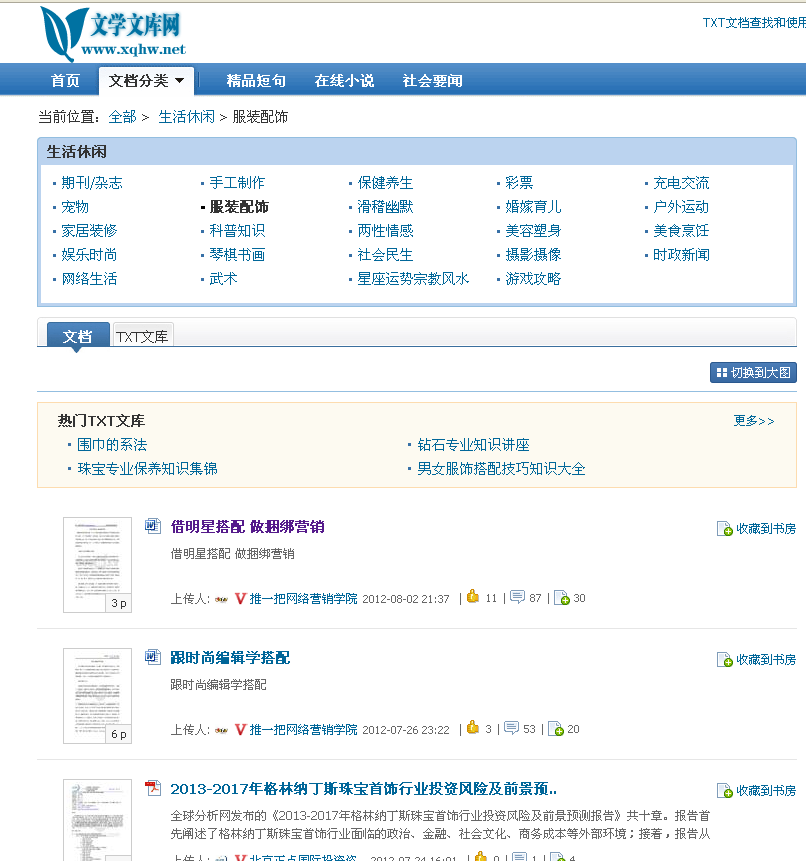Click 生活休闲 in the breadcrumb path
Screen dimensions: 806x861
(186, 117)
